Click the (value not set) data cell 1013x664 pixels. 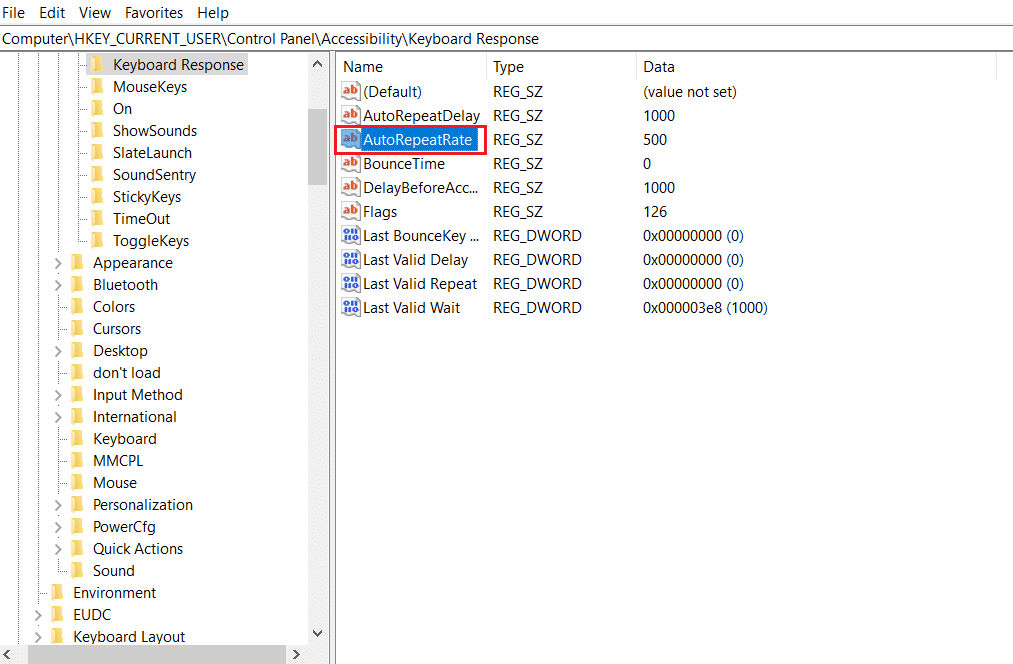pyautogui.click(x=689, y=92)
